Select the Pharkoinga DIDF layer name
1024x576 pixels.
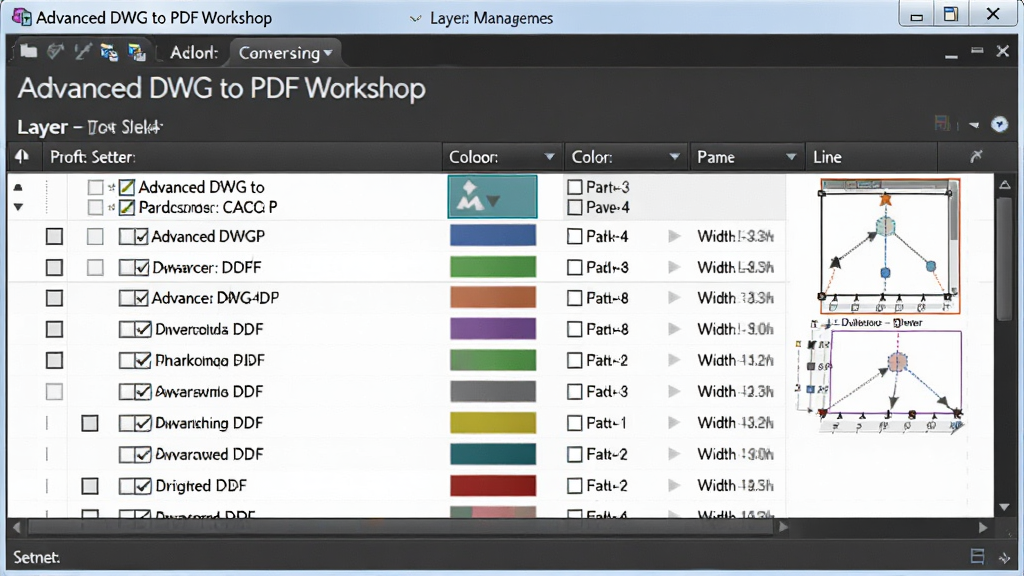click(210, 360)
